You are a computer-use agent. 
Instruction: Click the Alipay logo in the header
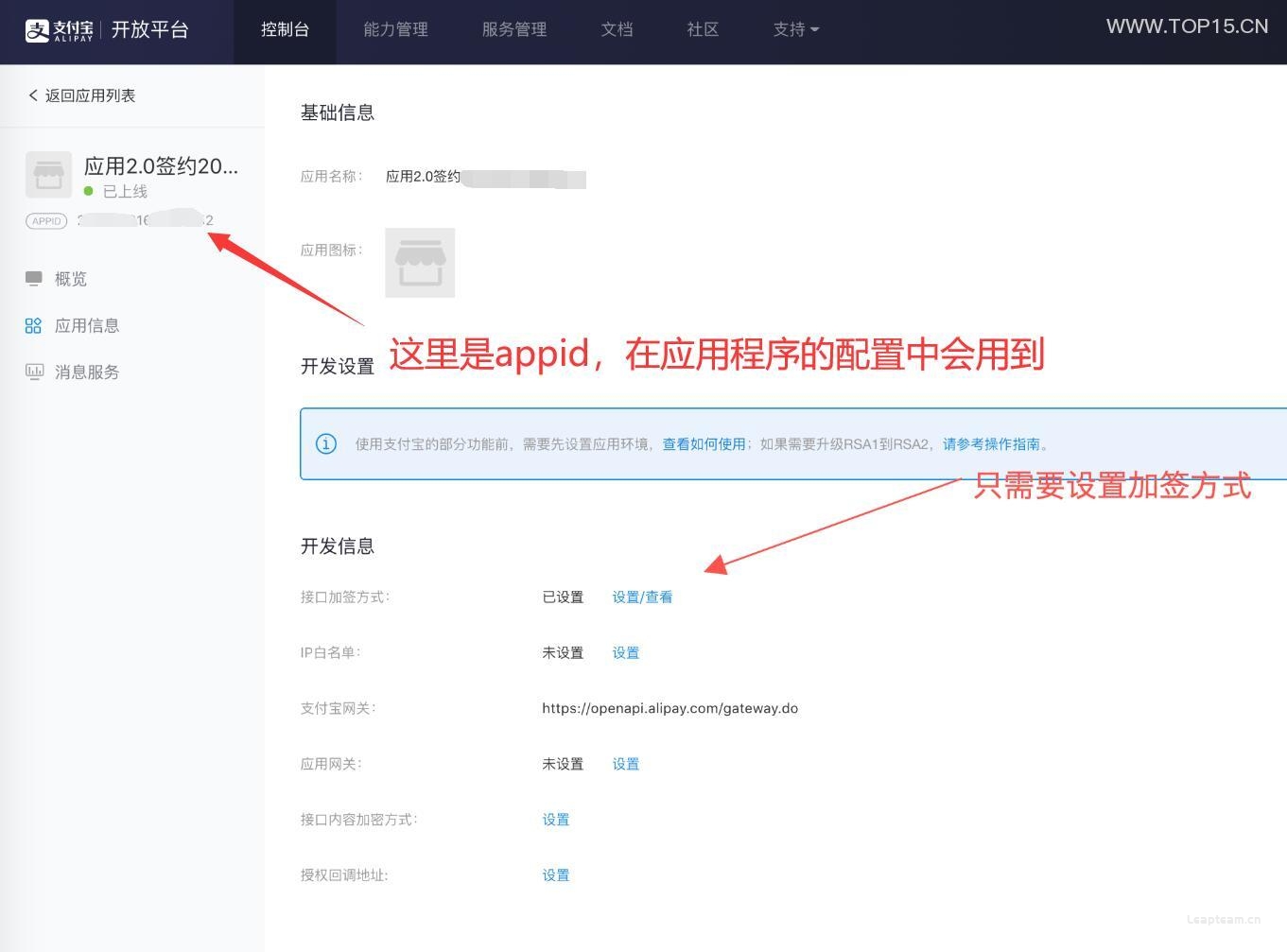pyautogui.click(x=59, y=30)
